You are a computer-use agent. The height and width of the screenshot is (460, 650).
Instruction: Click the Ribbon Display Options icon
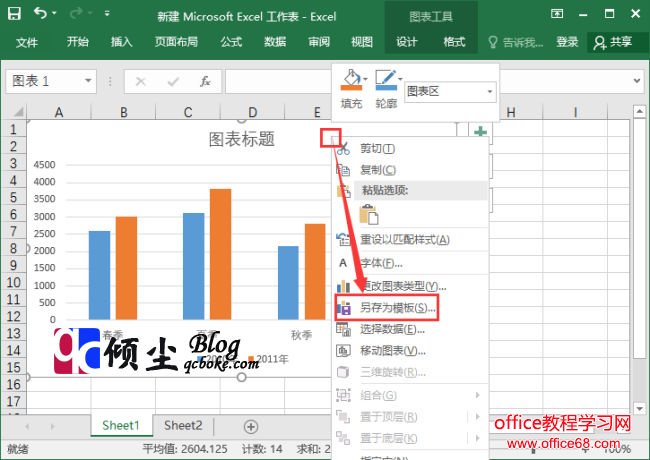[x=557, y=14]
